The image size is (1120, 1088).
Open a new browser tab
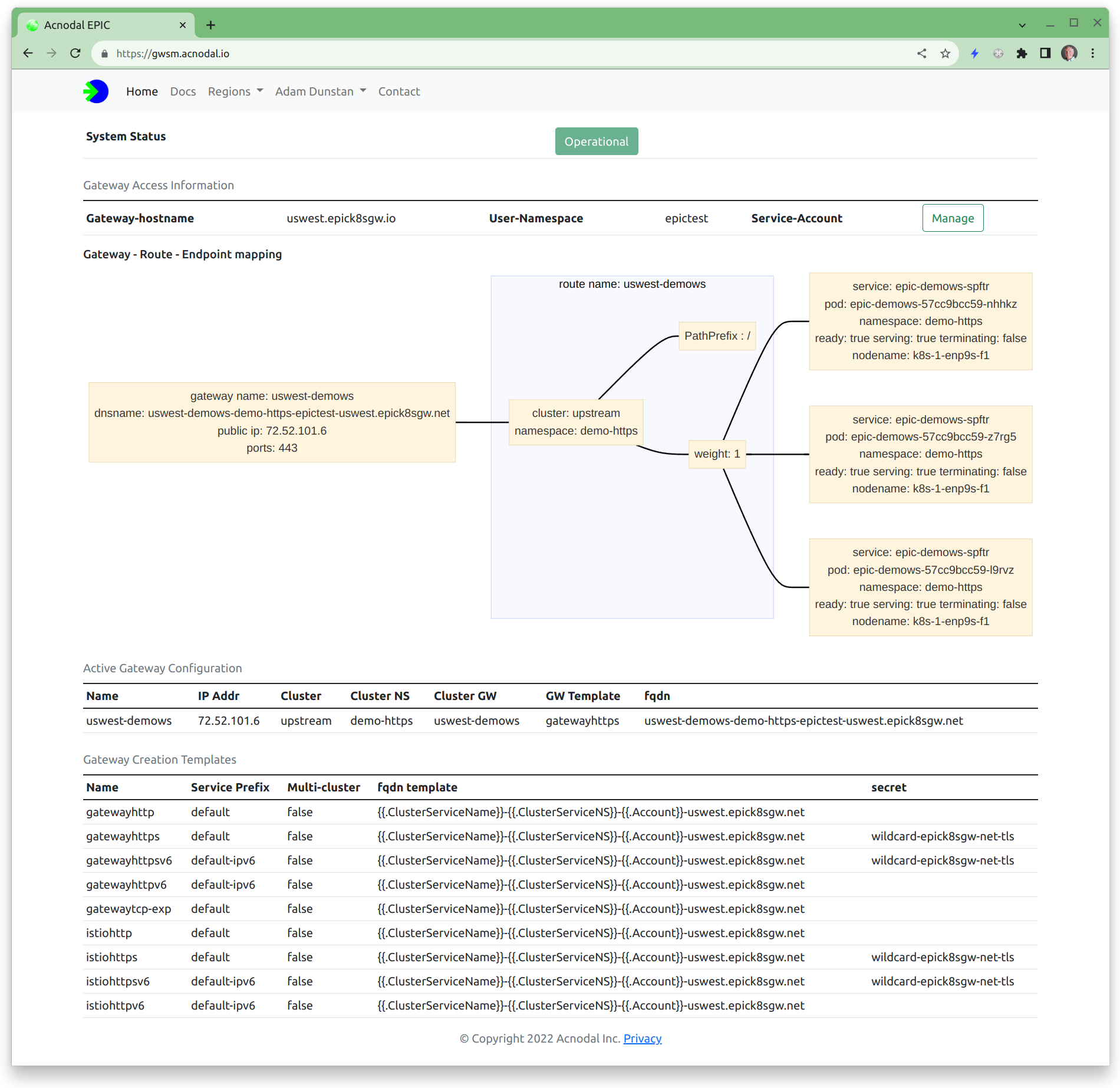point(211,25)
